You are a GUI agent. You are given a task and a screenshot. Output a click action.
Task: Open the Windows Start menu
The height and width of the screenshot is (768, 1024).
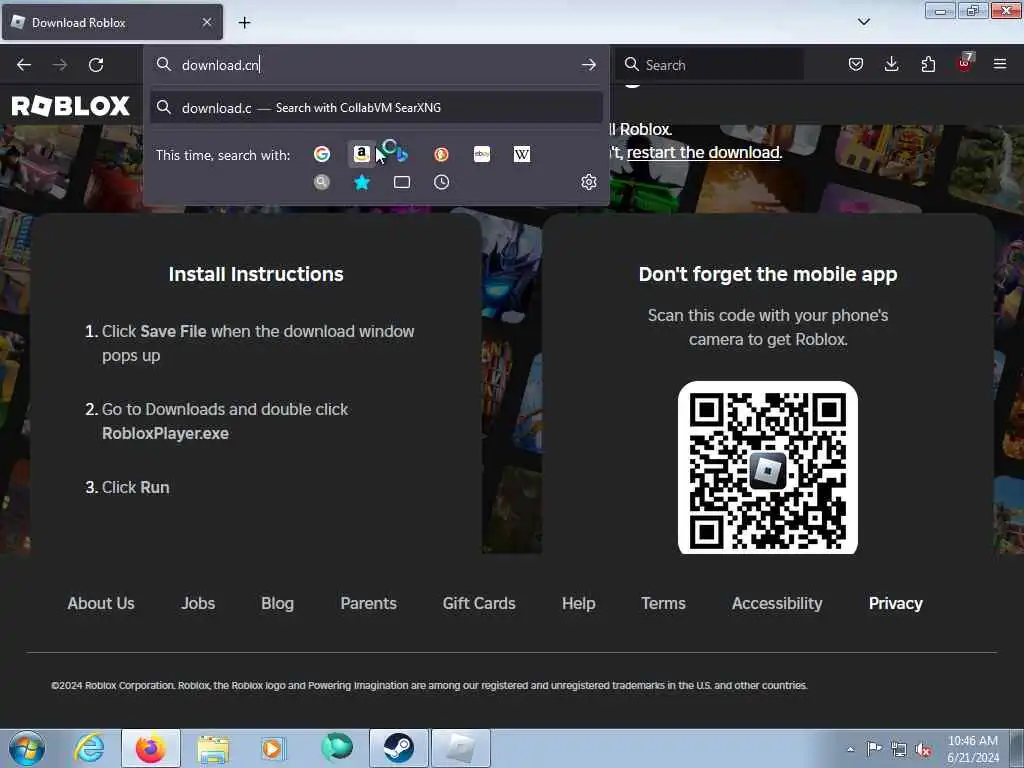tap(27, 748)
